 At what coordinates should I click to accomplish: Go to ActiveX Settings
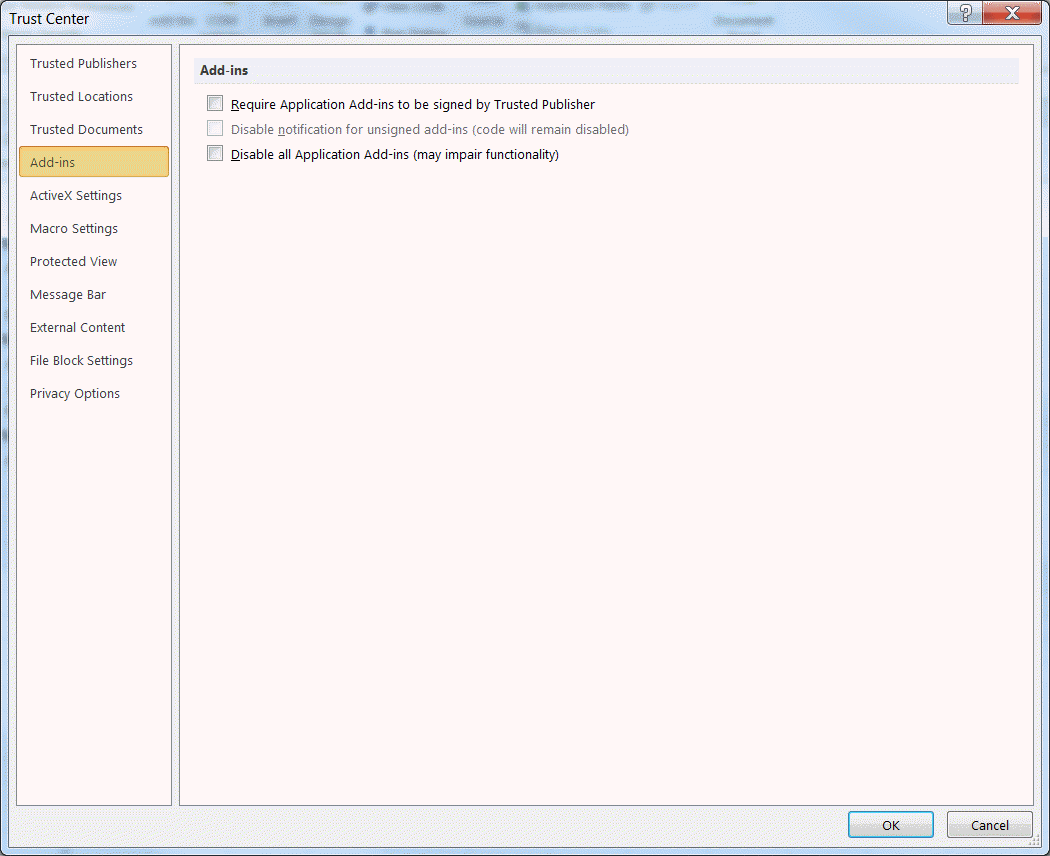click(76, 196)
